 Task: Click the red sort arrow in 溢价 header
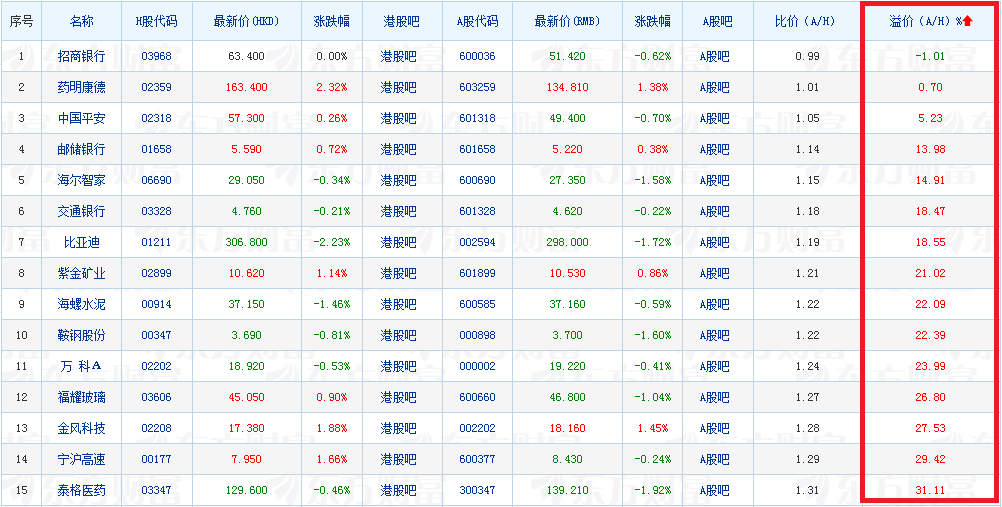click(x=967, y=21)
